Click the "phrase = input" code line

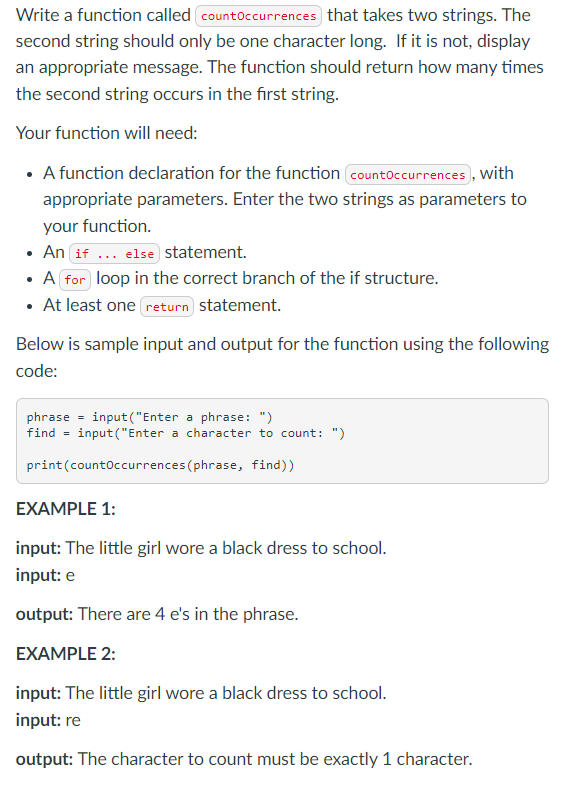[x=149, y=417]
